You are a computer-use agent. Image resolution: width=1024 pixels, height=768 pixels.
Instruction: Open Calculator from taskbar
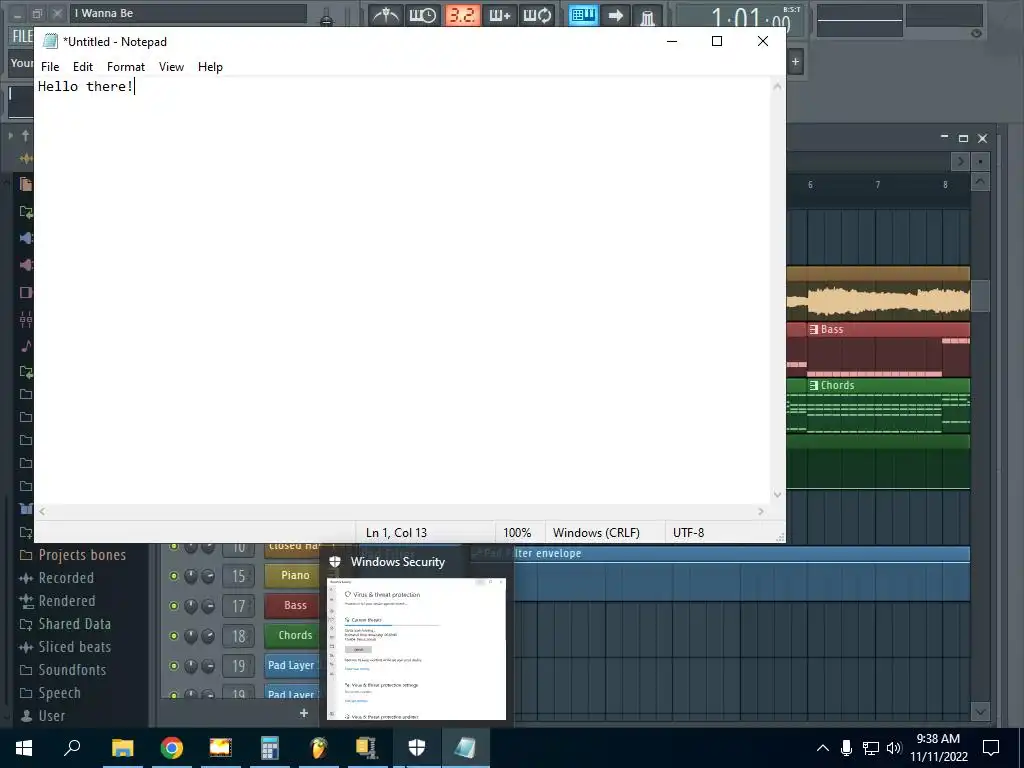click(x=270, y=748)
